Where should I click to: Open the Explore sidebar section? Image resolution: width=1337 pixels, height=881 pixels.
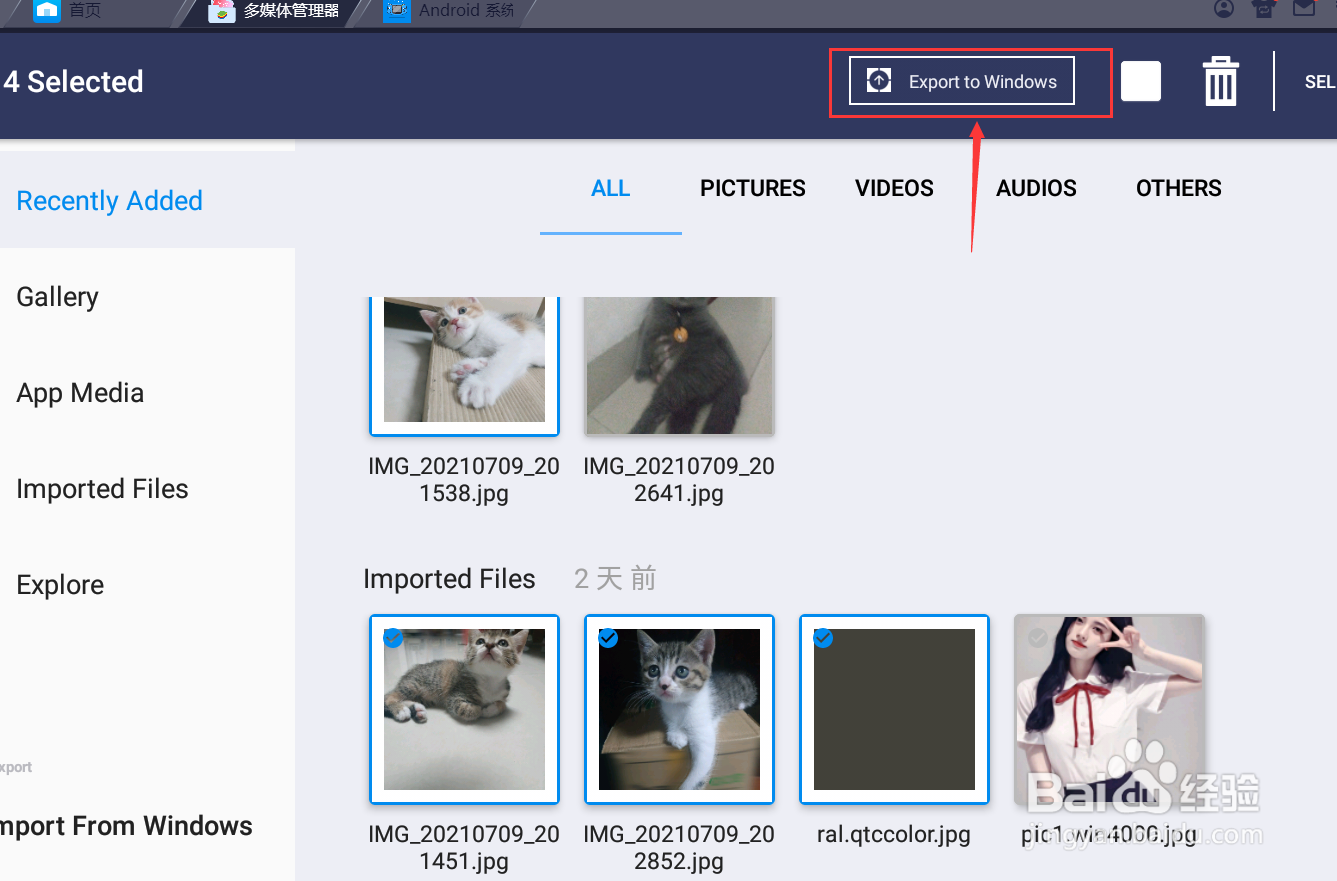tap(60, 584)
